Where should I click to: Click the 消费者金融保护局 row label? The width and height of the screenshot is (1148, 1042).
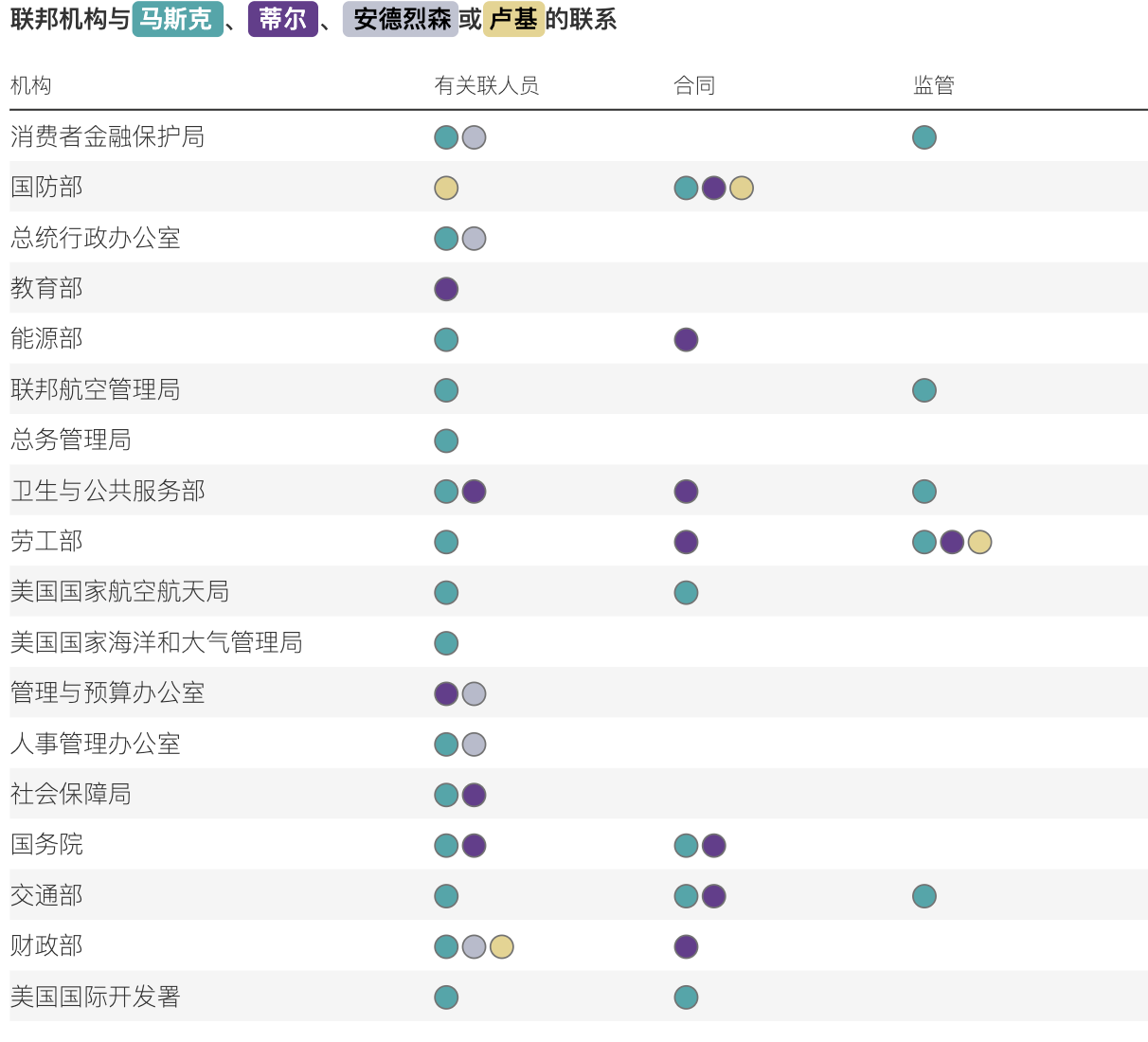[x=107, y=136]
